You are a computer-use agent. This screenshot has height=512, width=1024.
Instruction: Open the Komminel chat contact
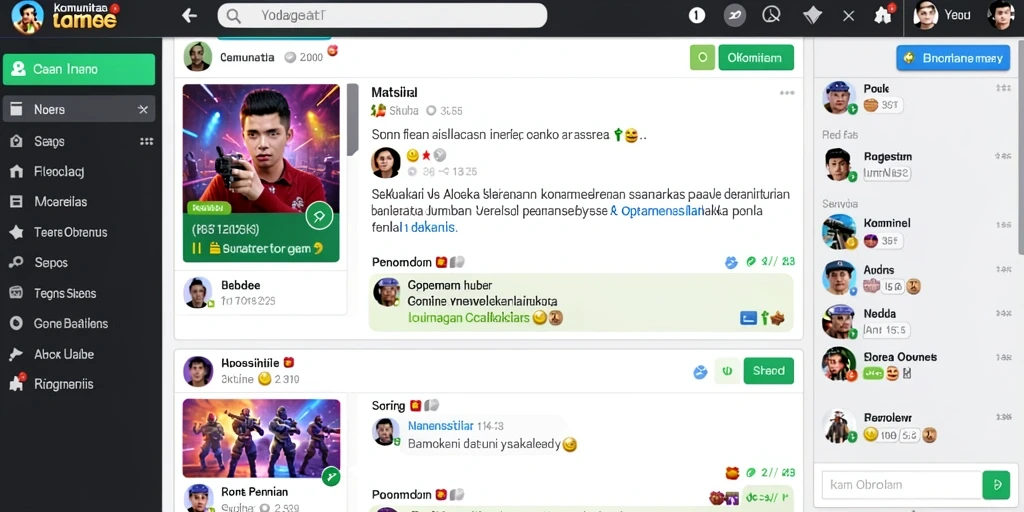pyautogui.click(x=914, y=232)
